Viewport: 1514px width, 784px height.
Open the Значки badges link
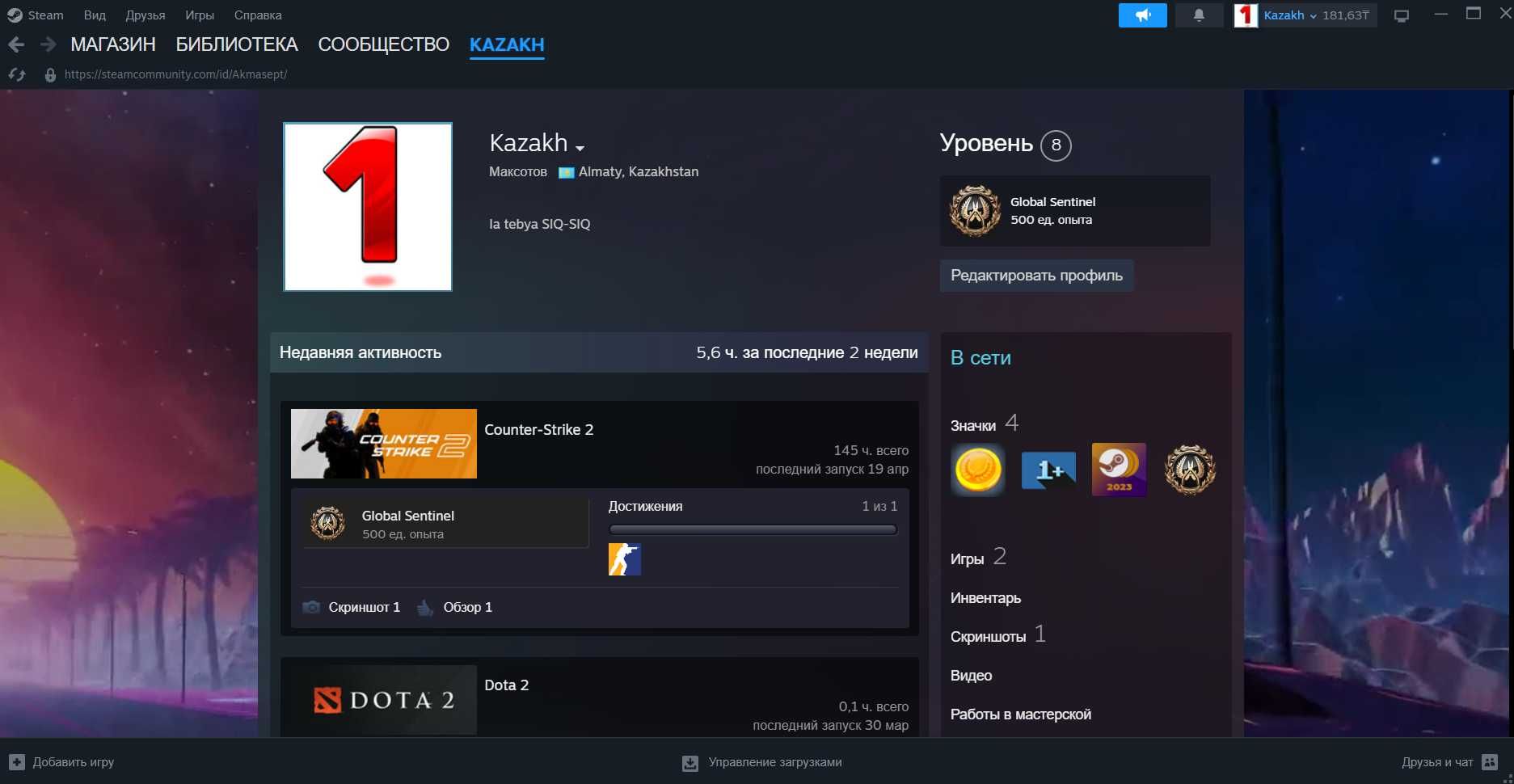973,426
